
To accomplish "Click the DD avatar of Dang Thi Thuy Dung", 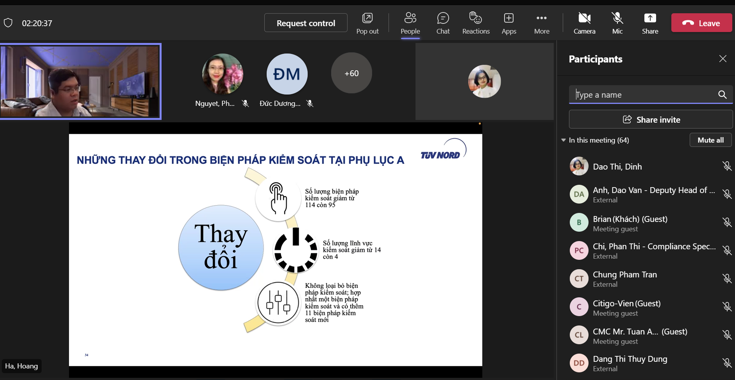I will pyautogui.click(x=579, y=363).
